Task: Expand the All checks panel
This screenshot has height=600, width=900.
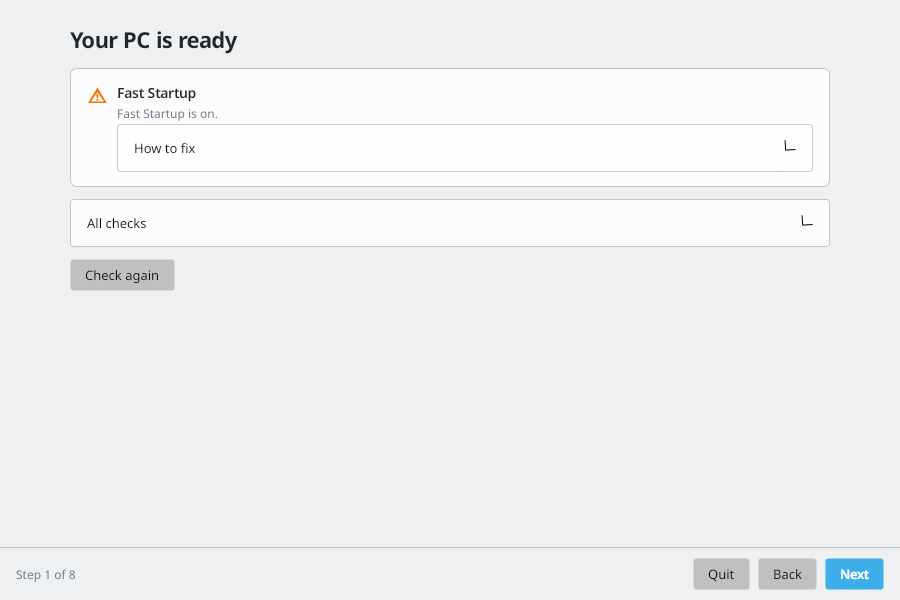Action: coord(449,223)
